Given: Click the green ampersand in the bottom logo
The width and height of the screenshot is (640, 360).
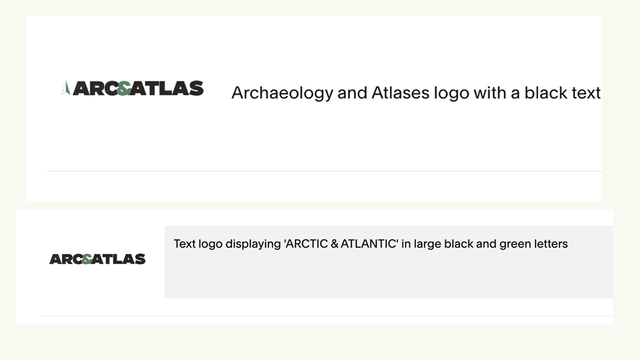Looking at the screenshot, I should [x=87, y=259].
